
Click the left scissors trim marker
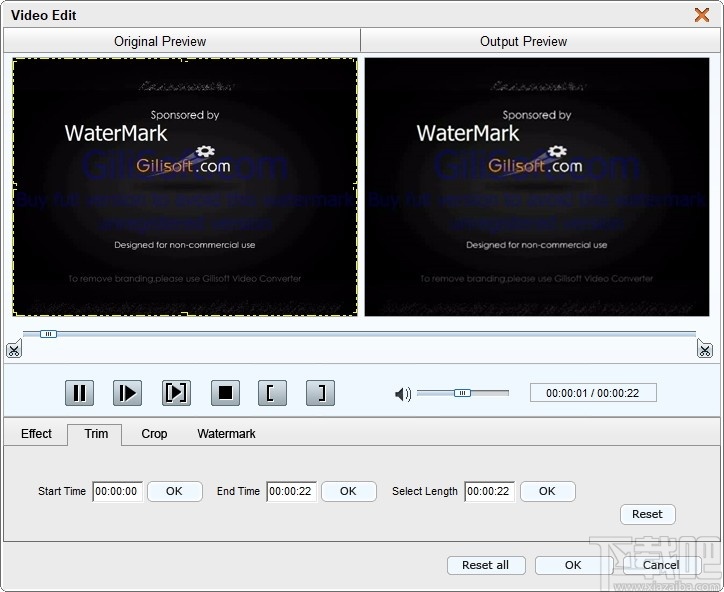14,349
